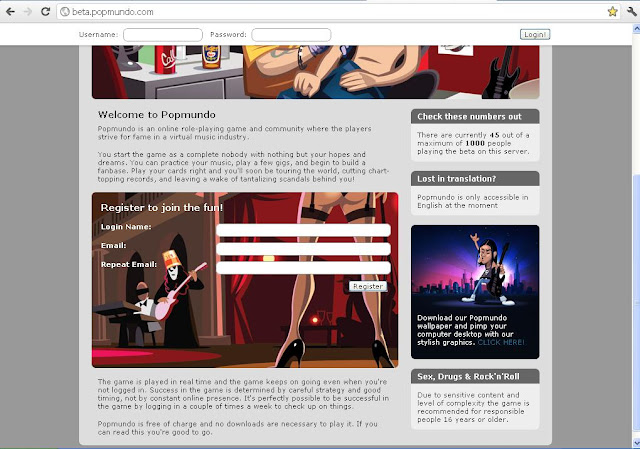Click the vertical scrollbar thumb
Viewport: 640px width, 449px height.
pos(636,302)
